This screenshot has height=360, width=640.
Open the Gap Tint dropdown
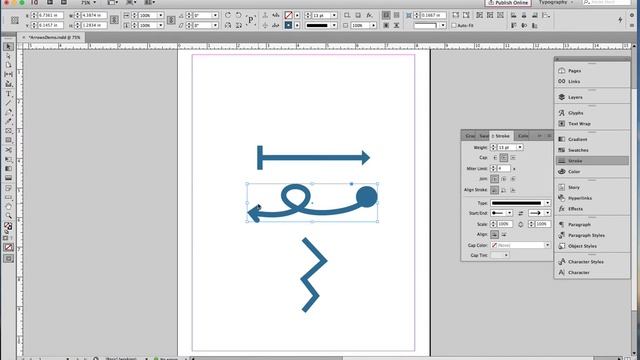[506, 255]
